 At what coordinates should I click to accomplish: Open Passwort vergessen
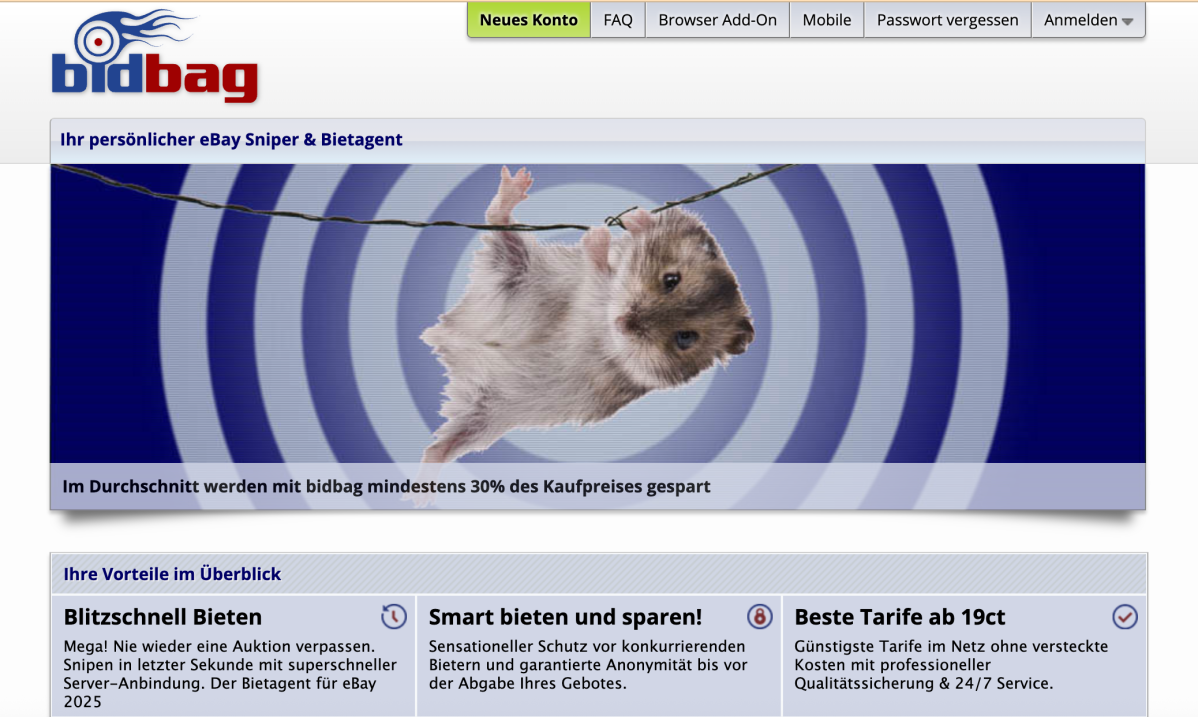(x=947, y=20)
